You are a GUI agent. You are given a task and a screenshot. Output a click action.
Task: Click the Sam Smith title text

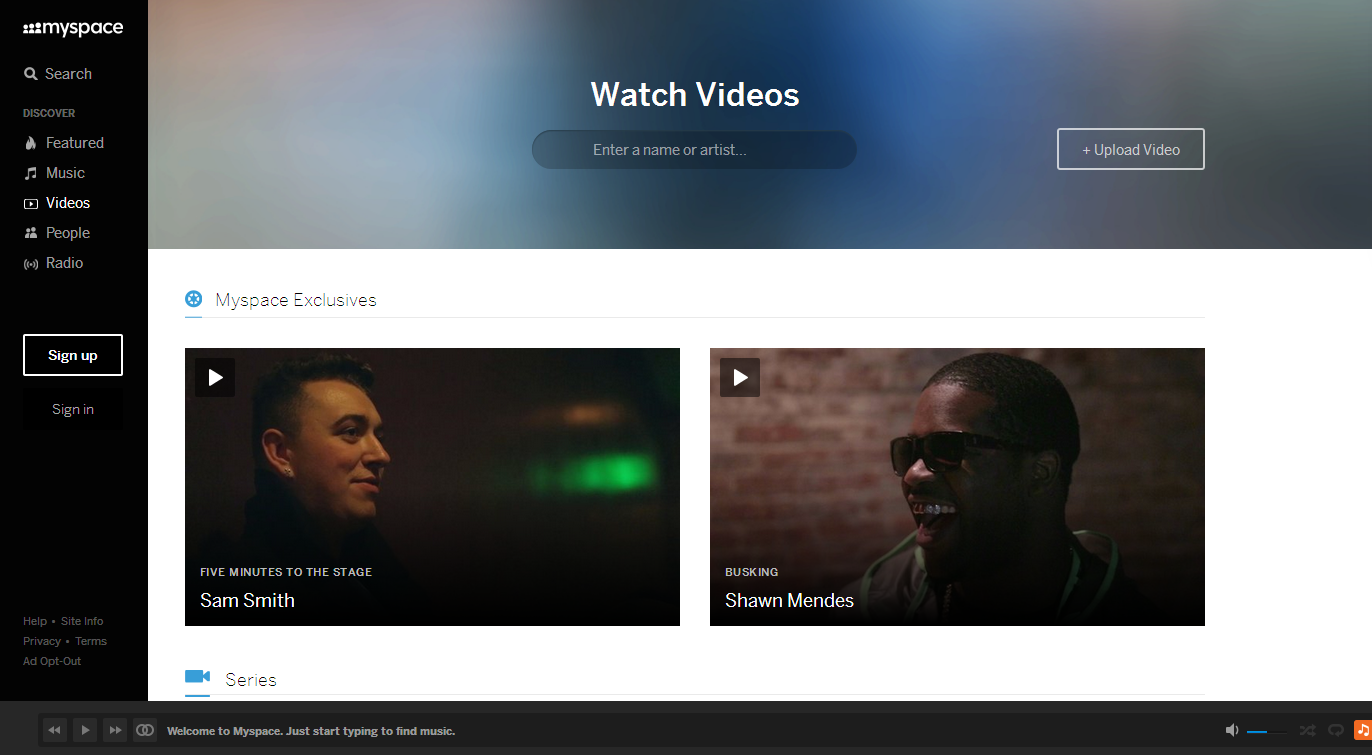[x=247, y=600]
